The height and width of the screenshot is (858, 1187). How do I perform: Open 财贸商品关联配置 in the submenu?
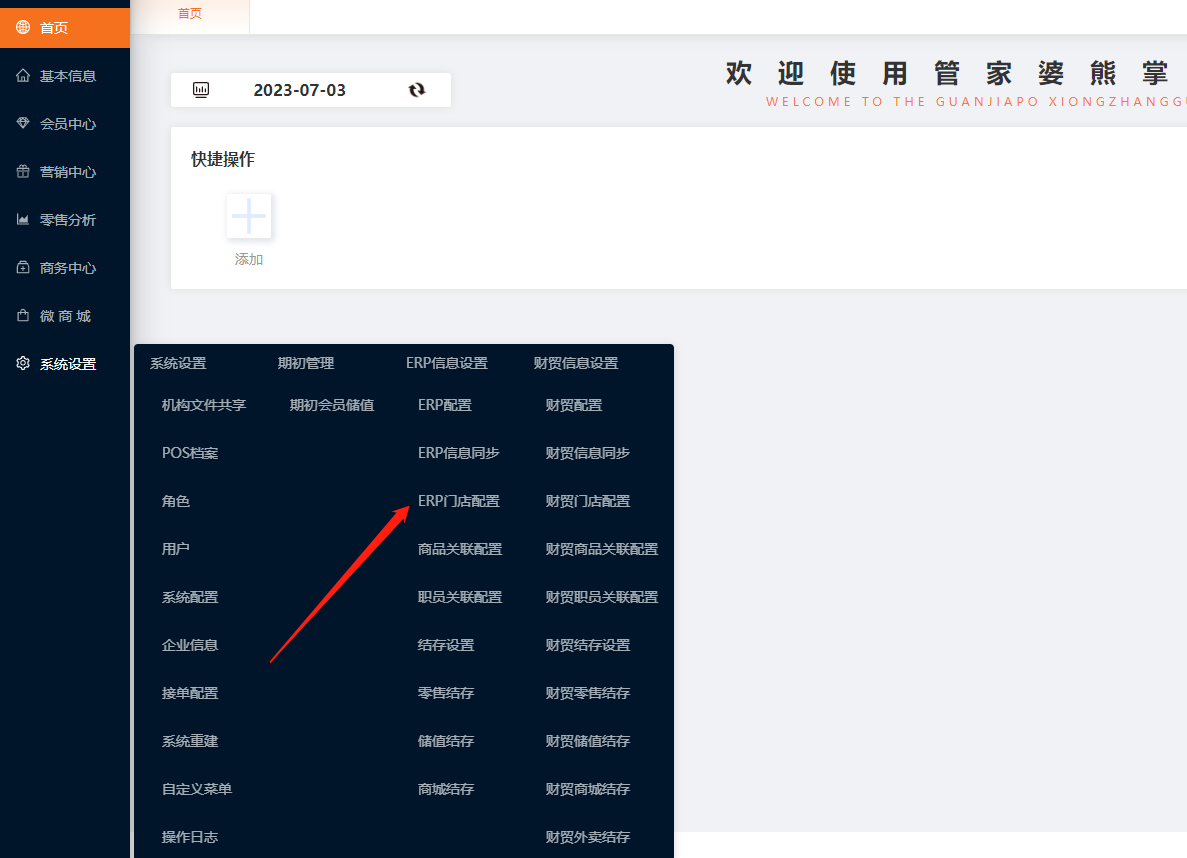click(602, 548)
